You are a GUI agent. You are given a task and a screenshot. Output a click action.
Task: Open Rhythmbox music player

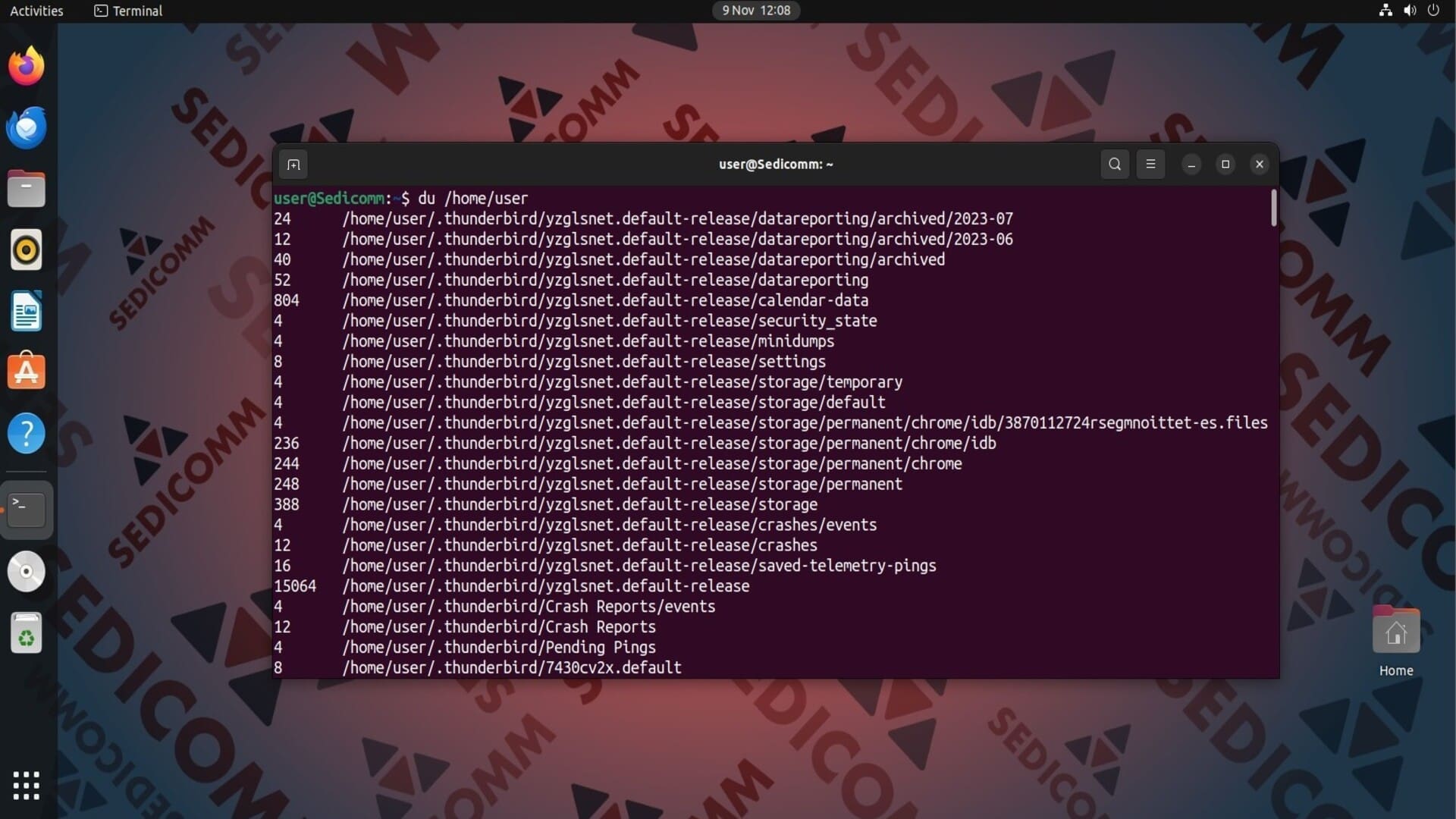point(27,249)
